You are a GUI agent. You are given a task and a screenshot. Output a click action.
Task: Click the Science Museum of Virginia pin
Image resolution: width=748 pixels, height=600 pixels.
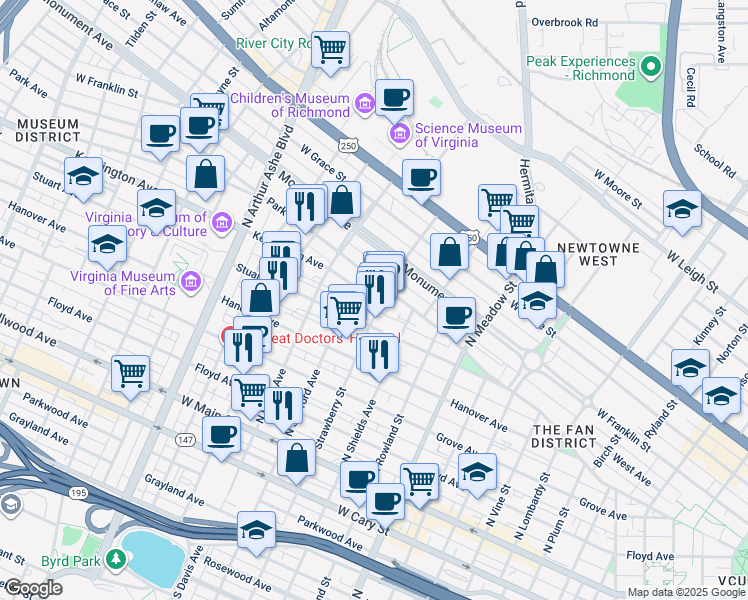pos(400,134)
